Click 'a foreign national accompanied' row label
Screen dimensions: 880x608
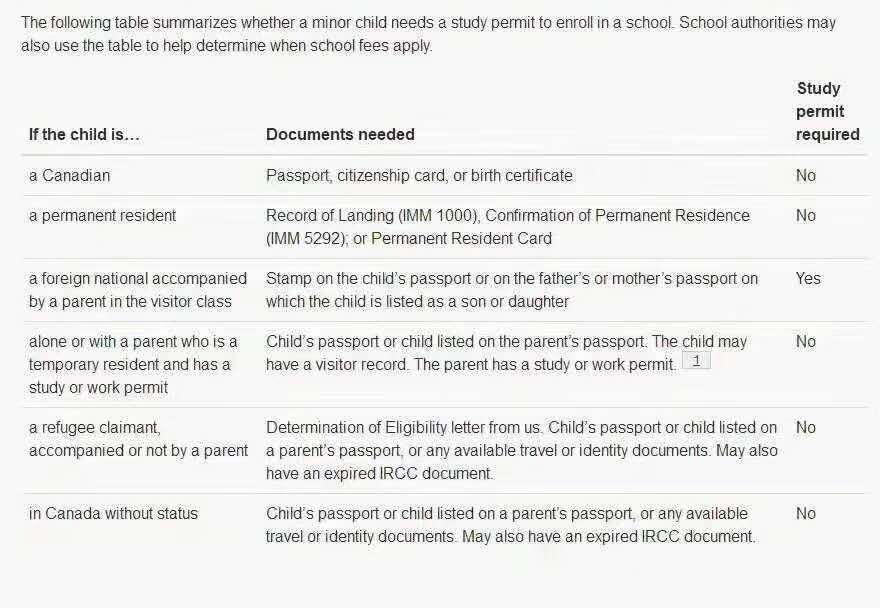pyautogui.click(x=137, y=279)
